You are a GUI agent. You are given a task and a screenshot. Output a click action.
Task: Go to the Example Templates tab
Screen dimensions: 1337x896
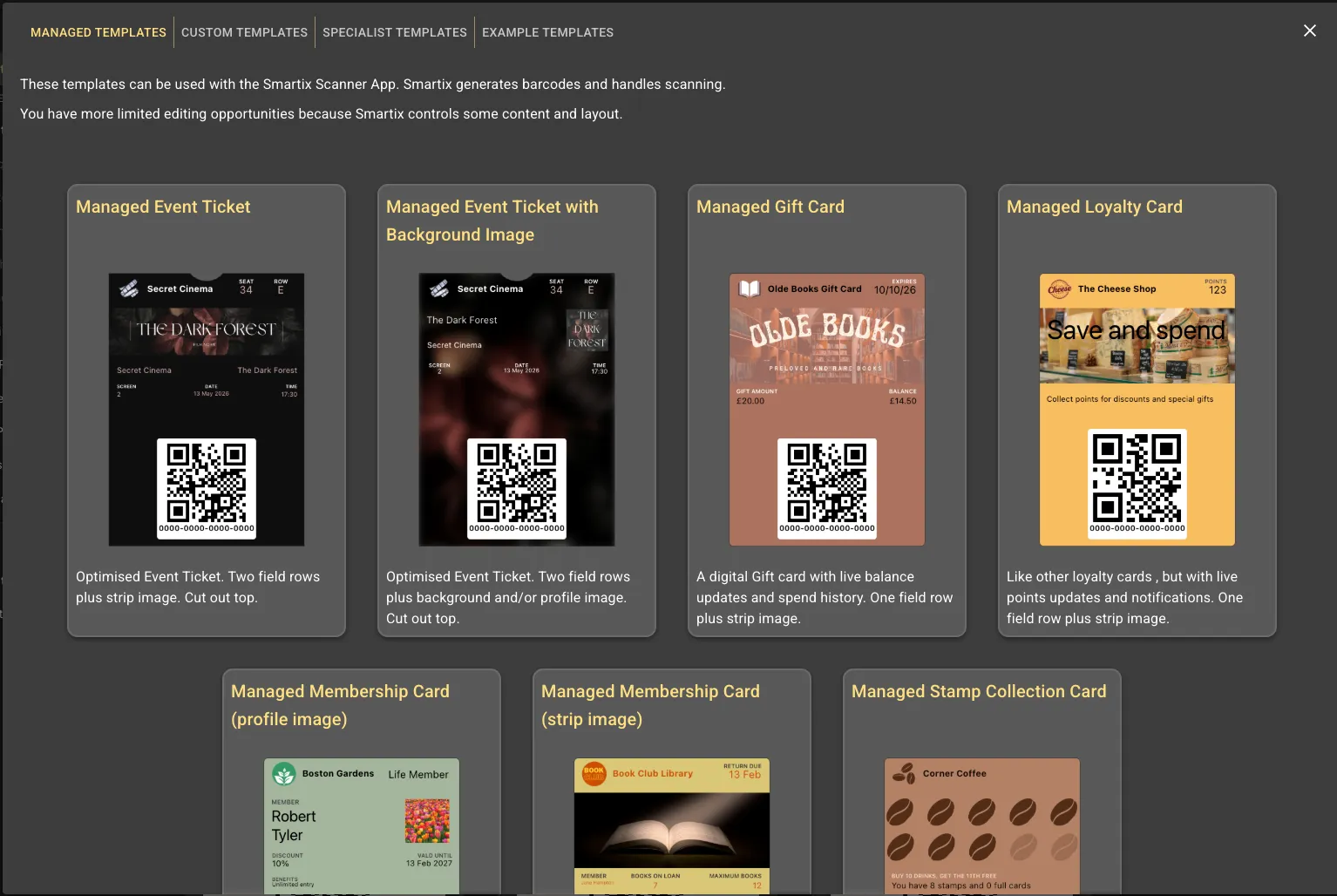click(x=547, y=32)
